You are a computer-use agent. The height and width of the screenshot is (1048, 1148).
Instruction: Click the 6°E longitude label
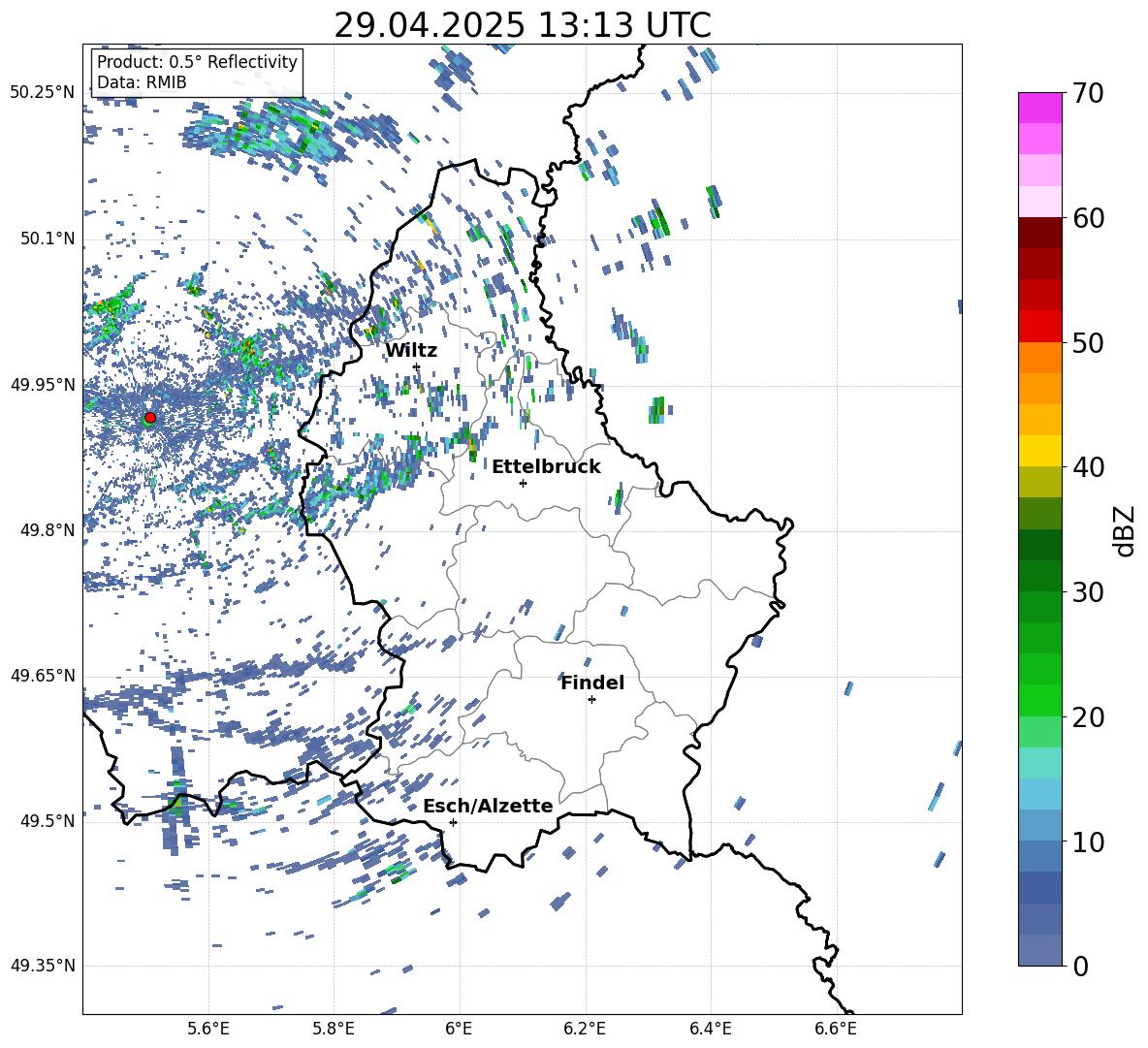pyautogui.click(x=459, y=1029)
